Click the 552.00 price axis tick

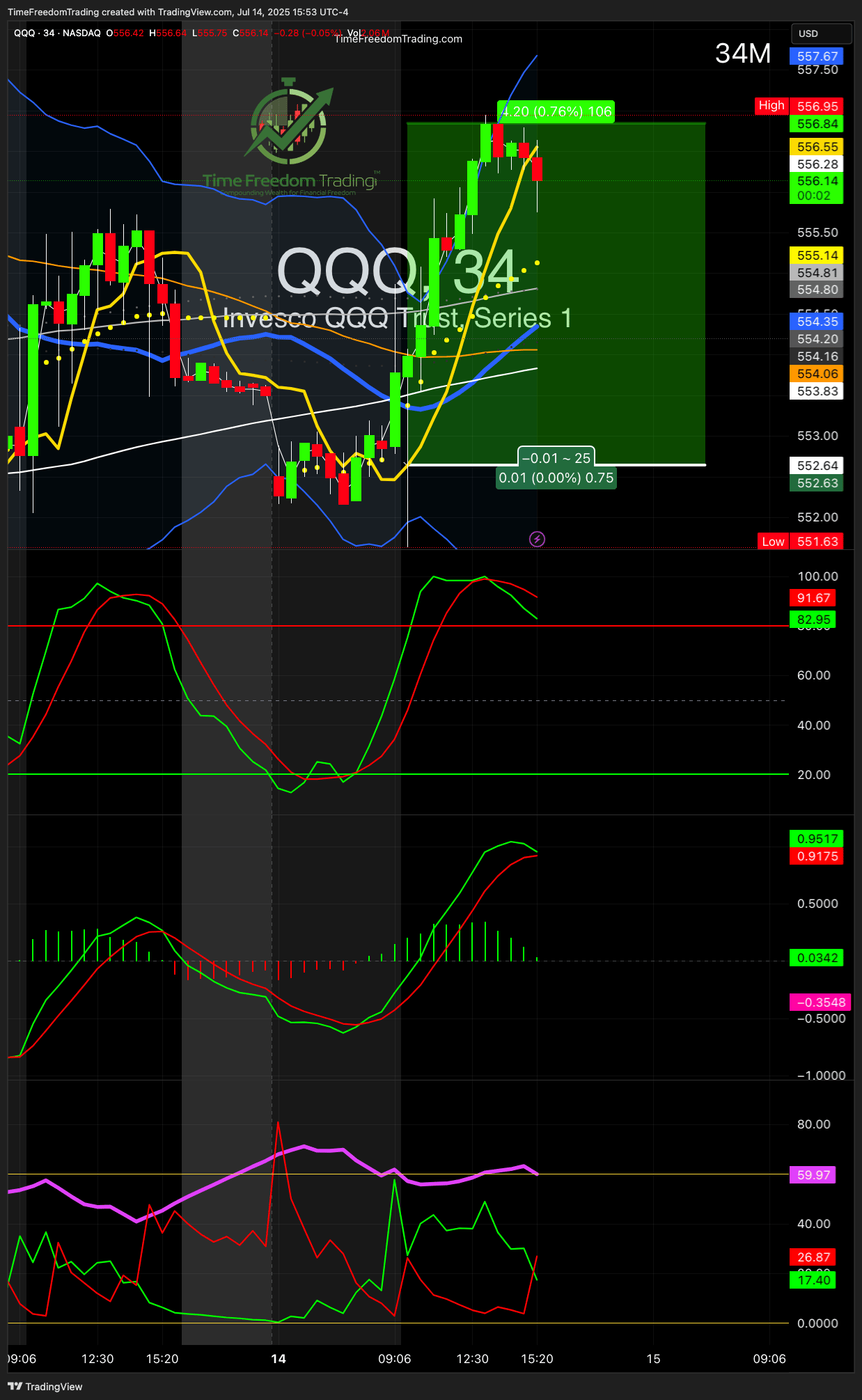(817, 517)
